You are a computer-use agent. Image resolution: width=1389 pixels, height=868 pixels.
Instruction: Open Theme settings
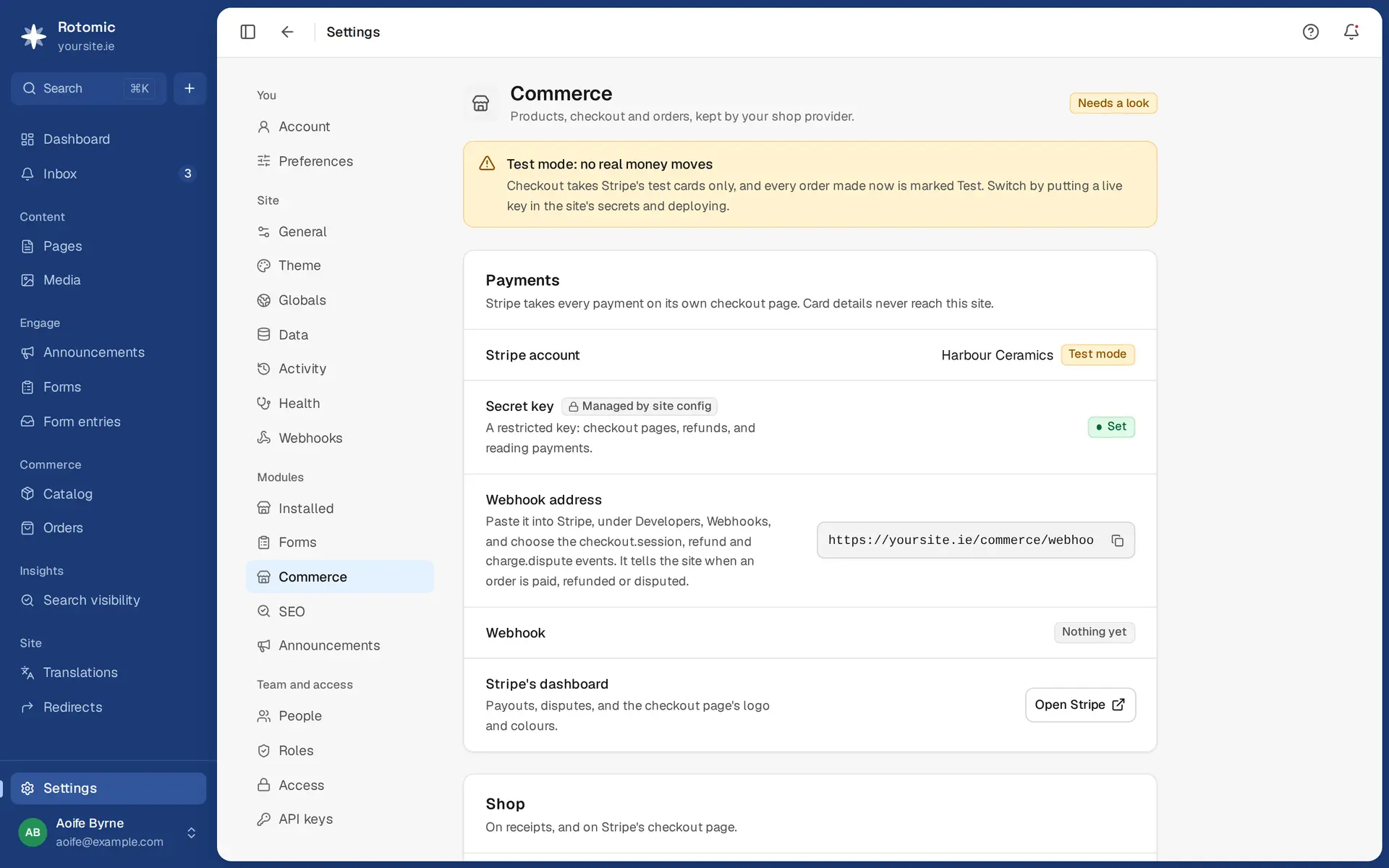pyautogui.click(x=340, y=265)
